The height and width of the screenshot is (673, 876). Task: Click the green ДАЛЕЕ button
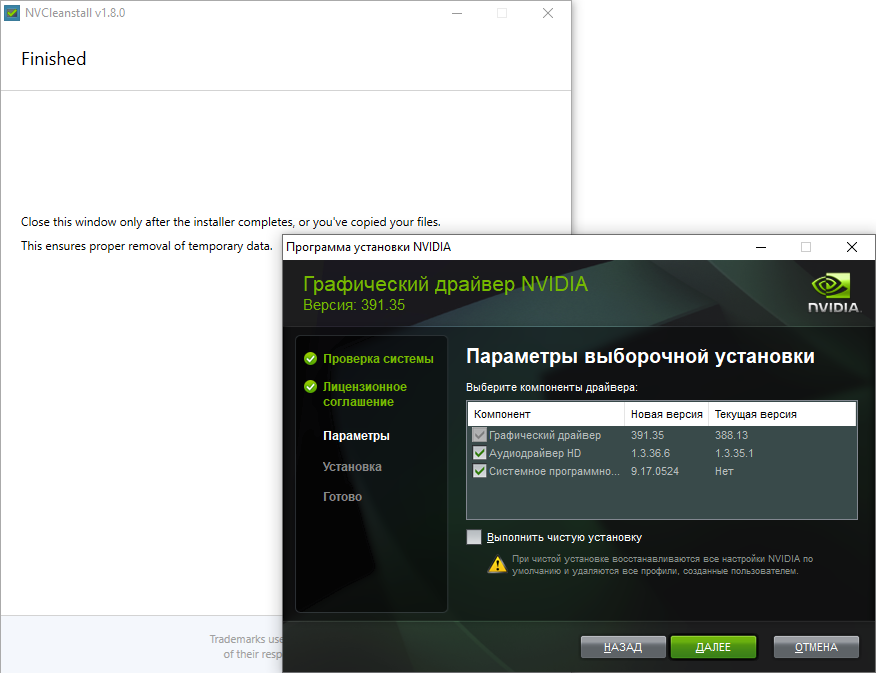coord(713,647)
